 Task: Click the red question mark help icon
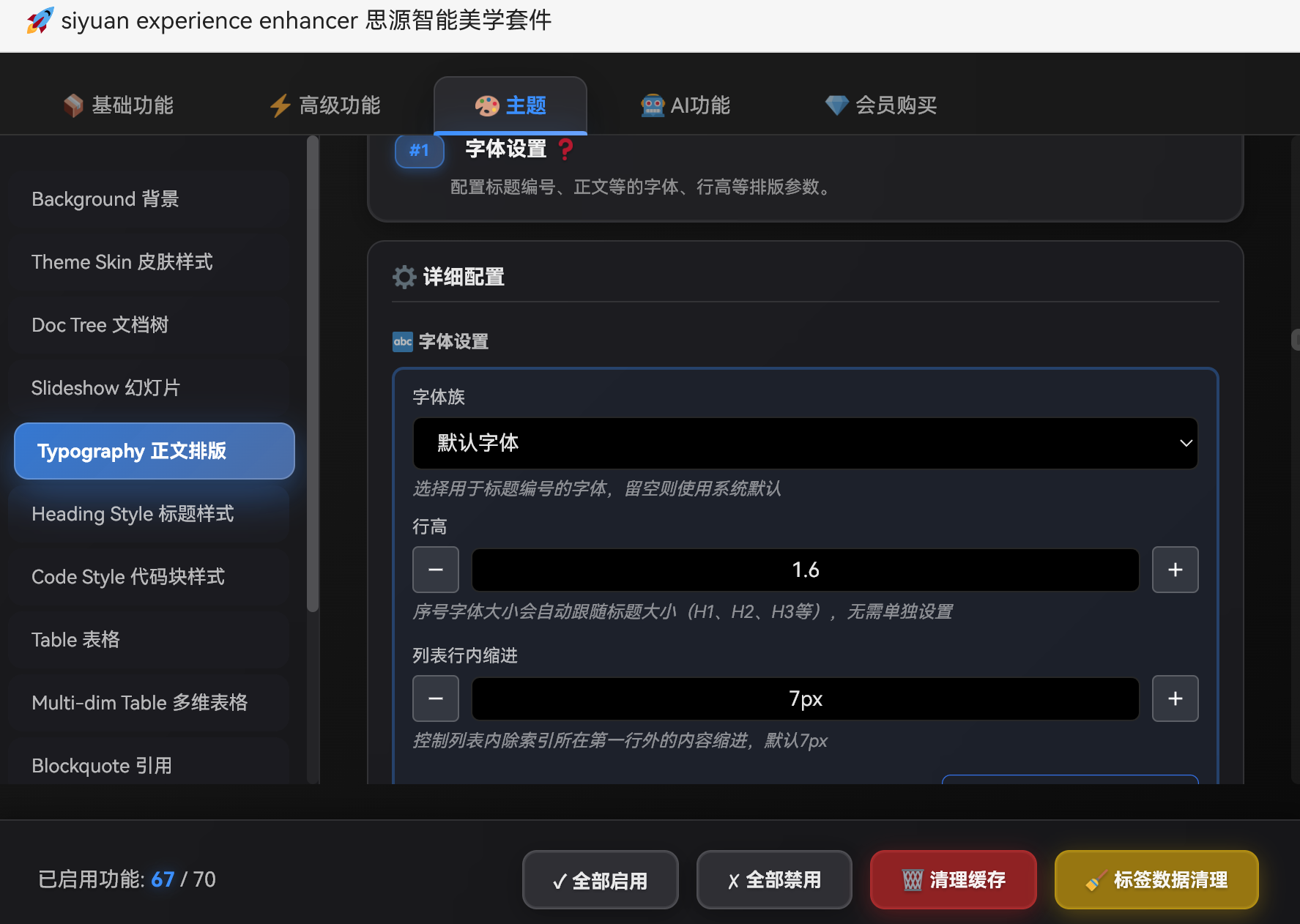565,149
